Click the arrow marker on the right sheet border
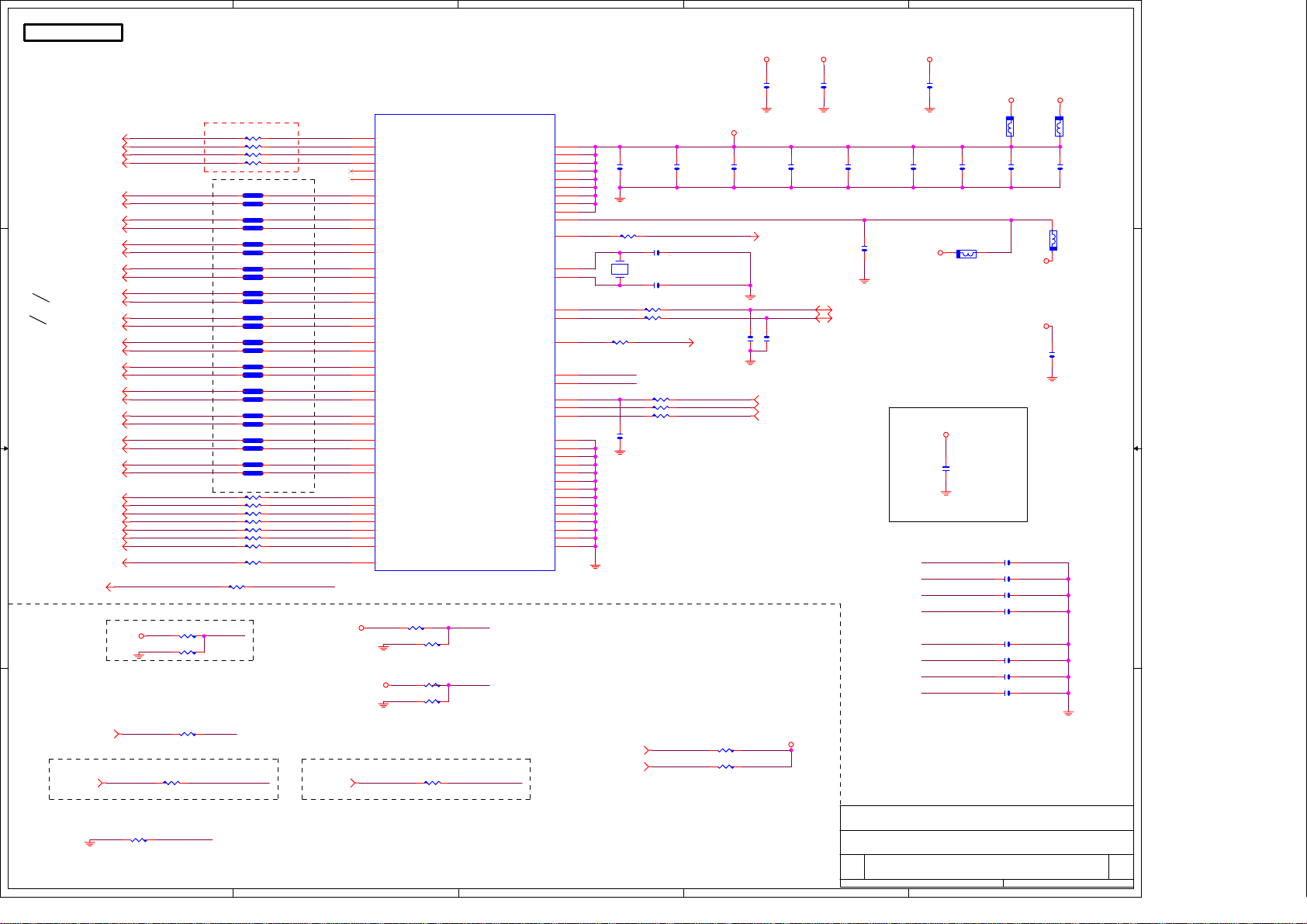Screen dimensions: 1307x924 (1137, 448)
